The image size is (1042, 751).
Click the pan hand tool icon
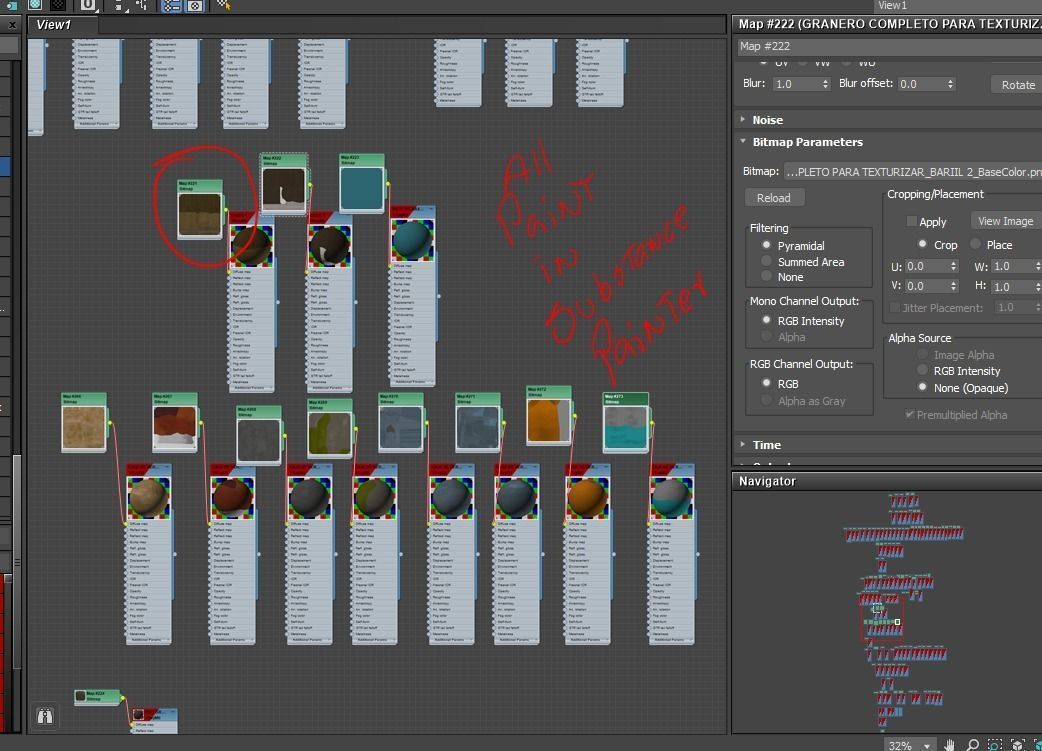coord(950,744)
